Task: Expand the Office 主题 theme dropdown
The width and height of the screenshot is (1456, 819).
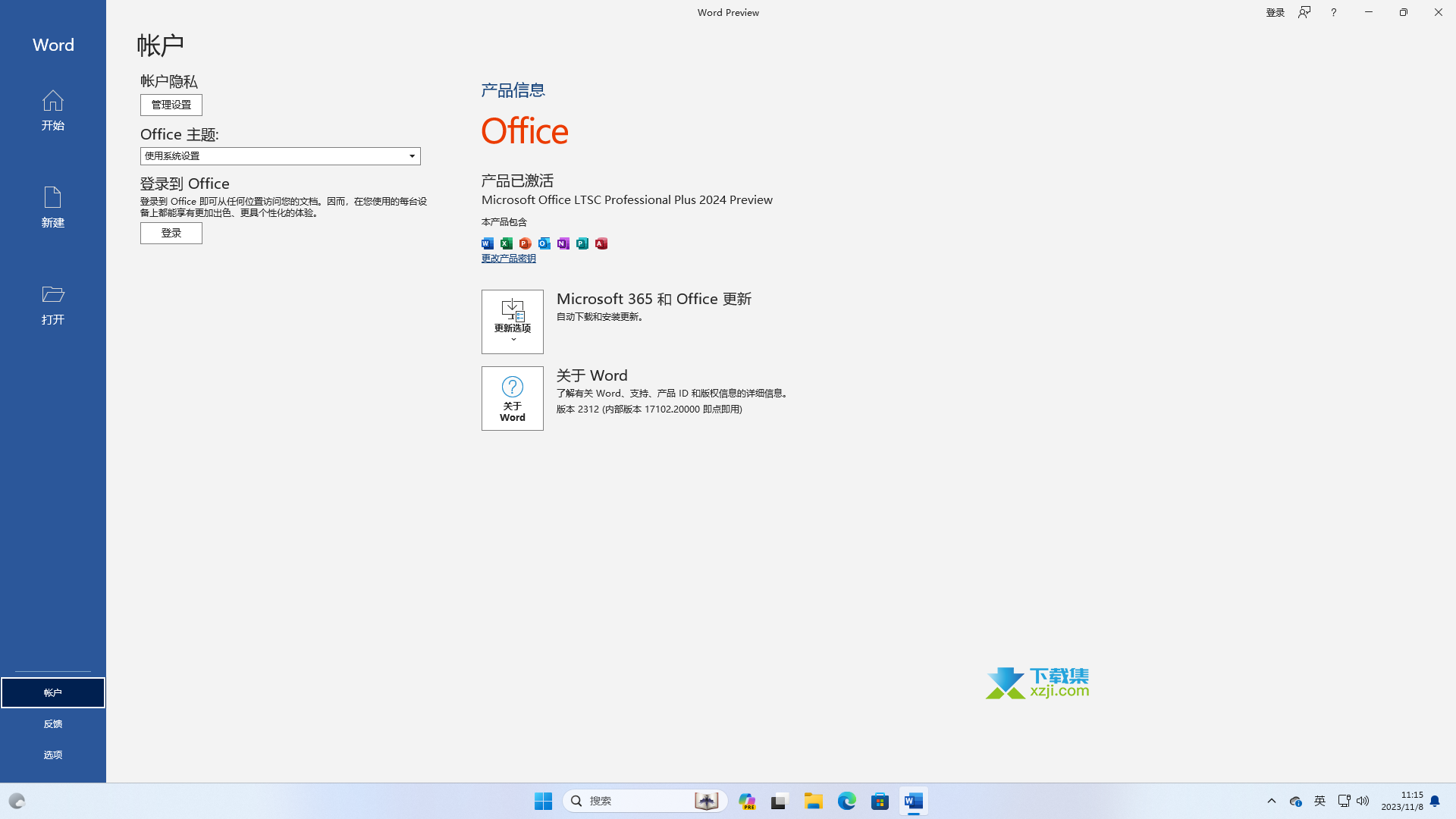Action: click(280, 156)
